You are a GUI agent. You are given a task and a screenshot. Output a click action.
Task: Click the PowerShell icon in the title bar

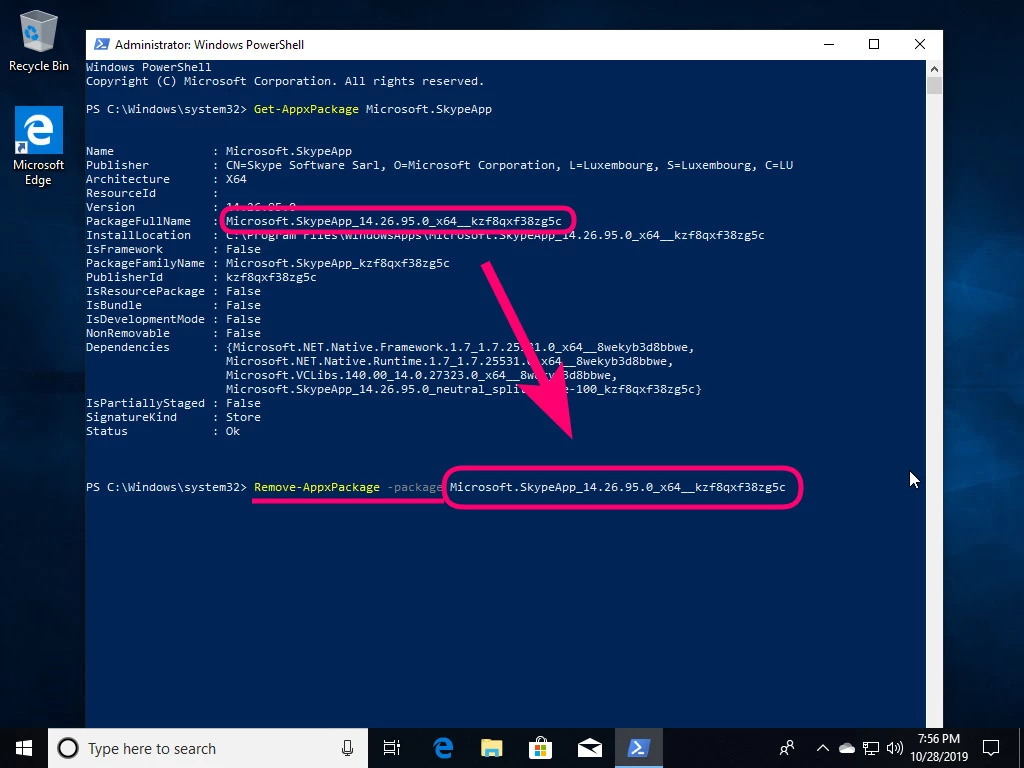pos(101,44)
